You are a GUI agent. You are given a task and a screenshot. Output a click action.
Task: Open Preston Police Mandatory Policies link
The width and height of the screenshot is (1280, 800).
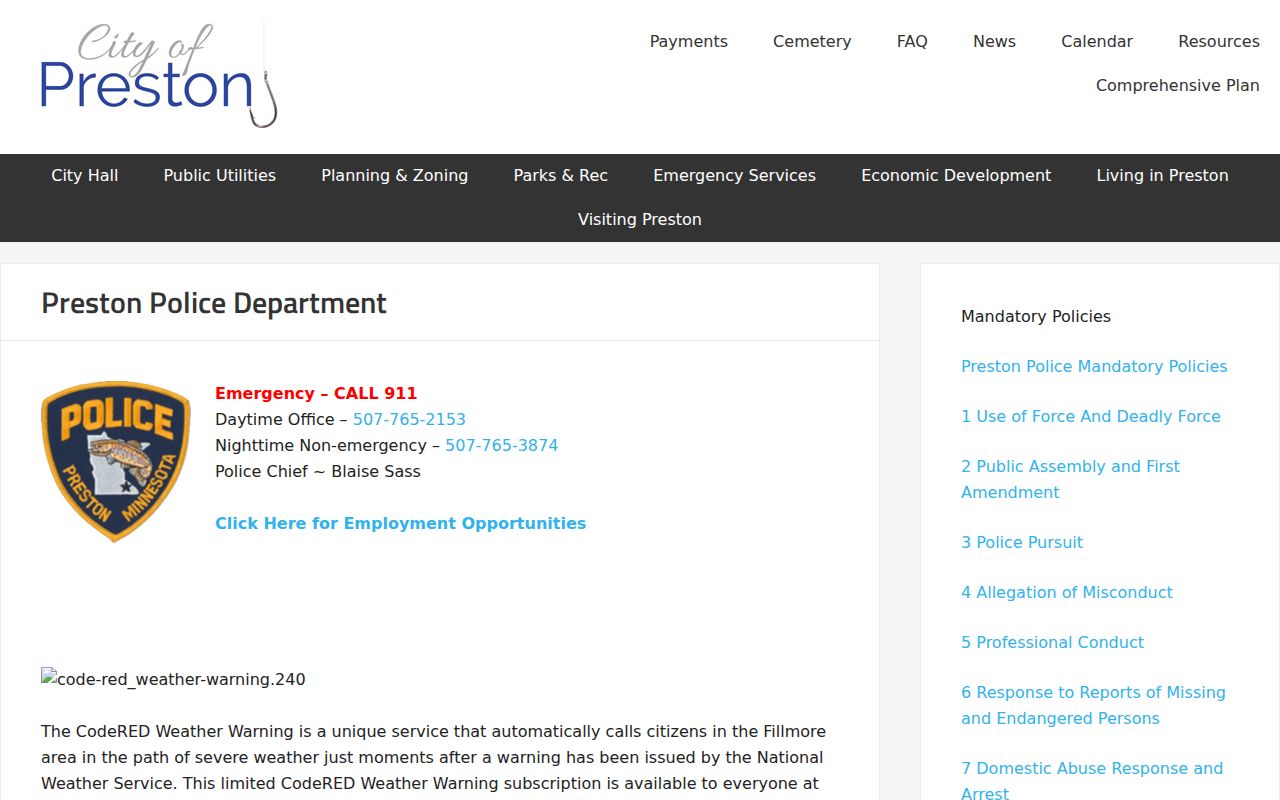tap(1094, 366)
